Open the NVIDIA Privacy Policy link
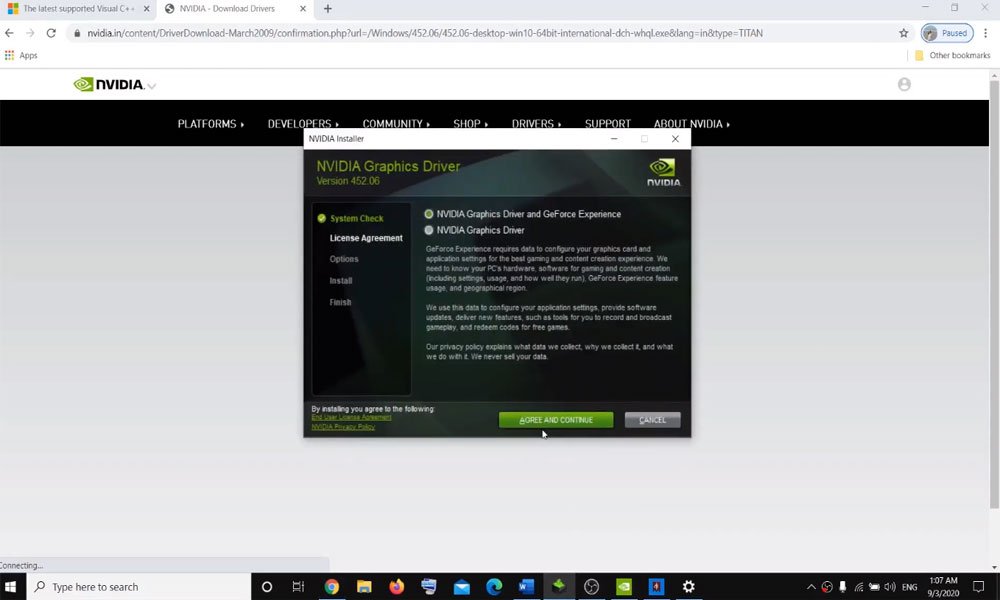Viewport: 1000px width, 600px height. 342,427
